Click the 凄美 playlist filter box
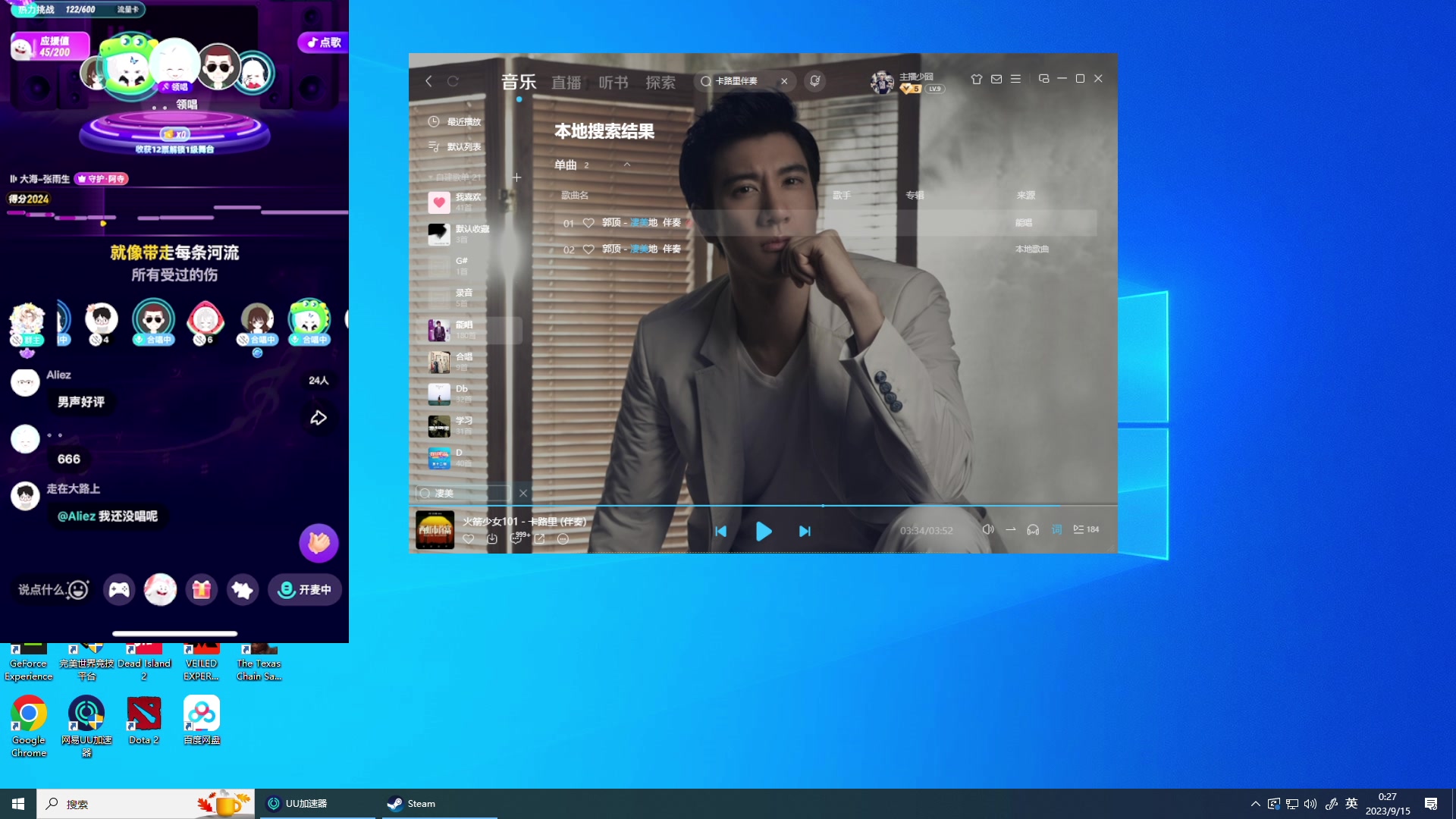The height and width of the screenshot is (819, 1456). pyautogui.click(x=464, y=493)
